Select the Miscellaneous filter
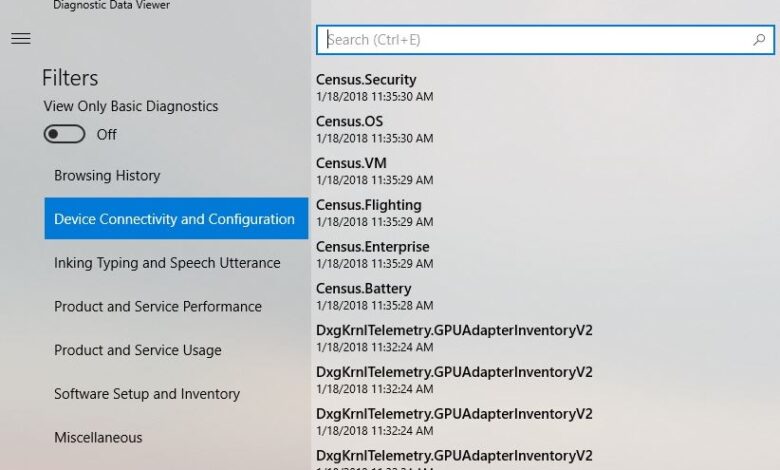Screen dimensions: 780x470 click(x=98, y=437)
